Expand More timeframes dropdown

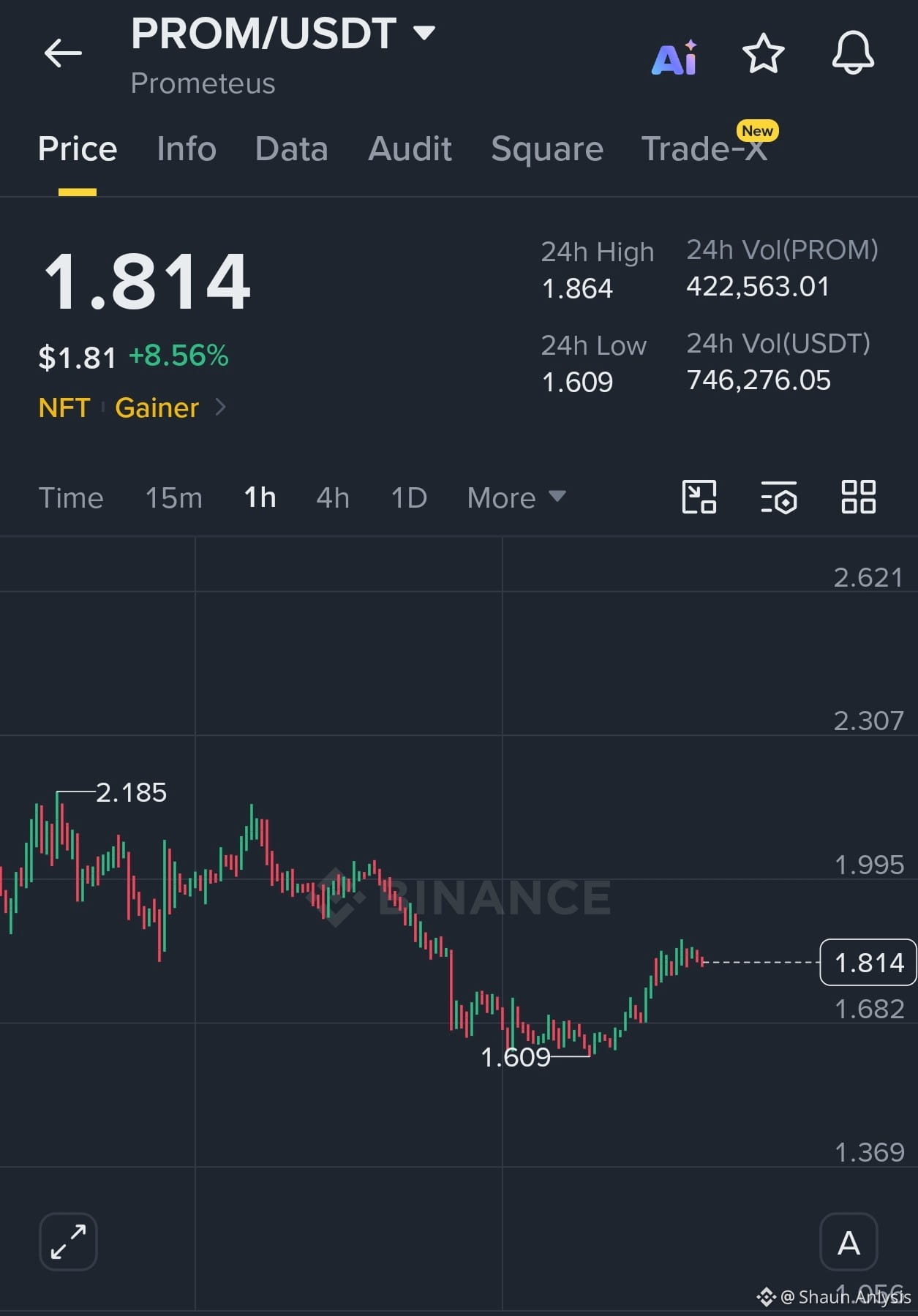tap(516, 498)
